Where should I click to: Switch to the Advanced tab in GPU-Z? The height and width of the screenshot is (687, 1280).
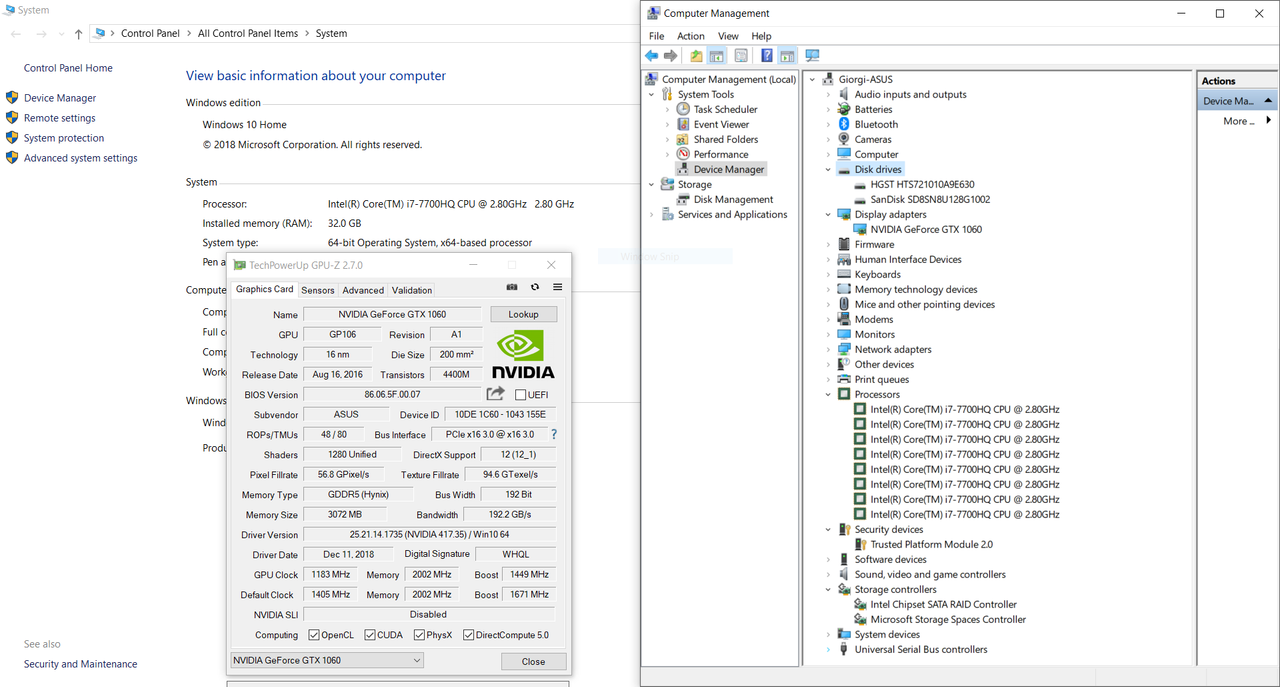(363, 290)
